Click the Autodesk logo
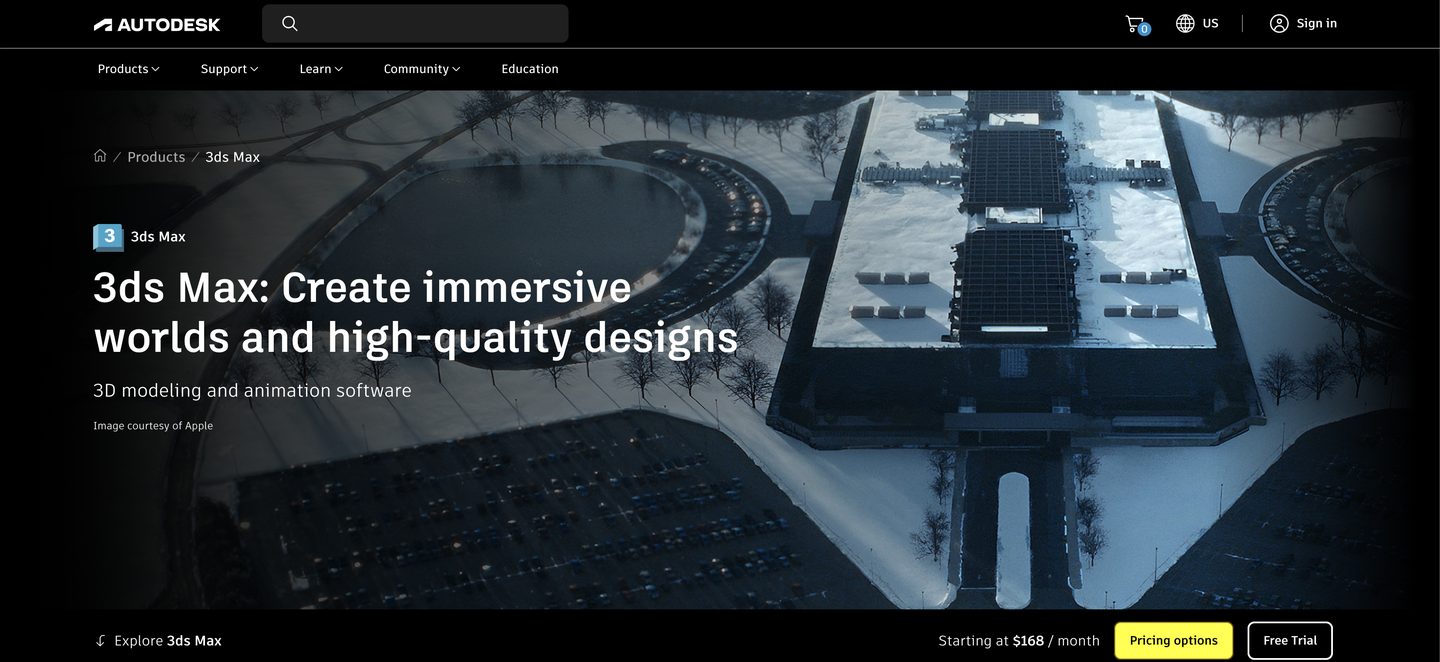The width and height of the screenshot is (1440, 662). tap(157, 24)
